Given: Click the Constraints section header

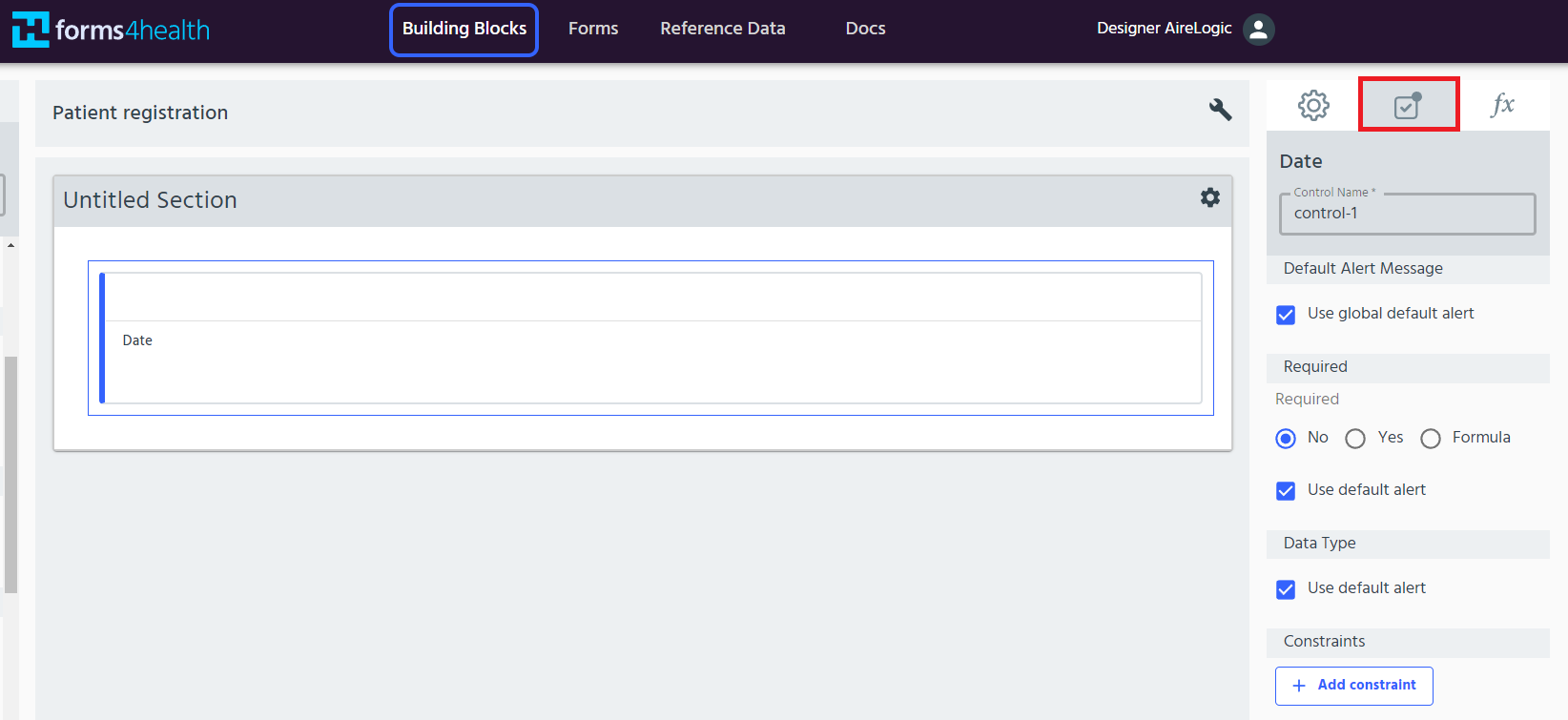Looking at the screenshot, I should [1408, 642].
